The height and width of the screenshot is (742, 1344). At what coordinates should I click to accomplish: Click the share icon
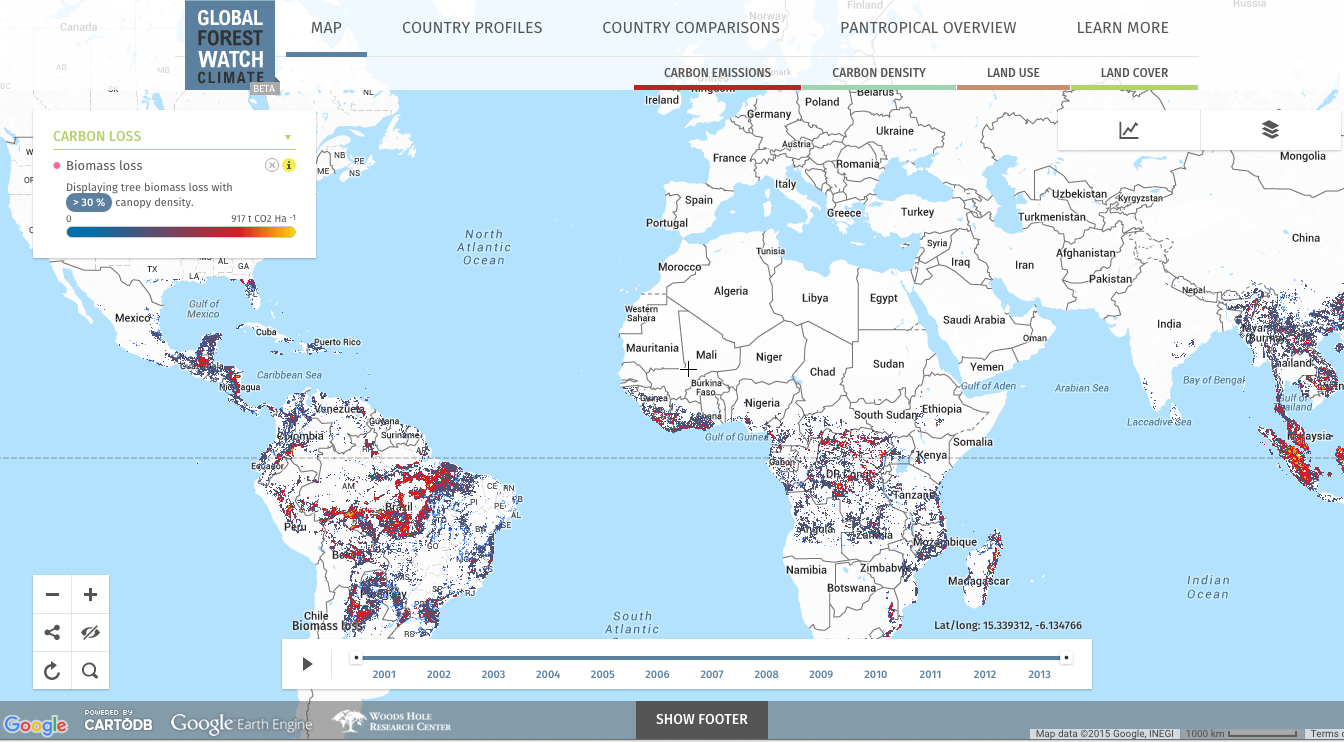pyautogui.click(x=52, y=633)
